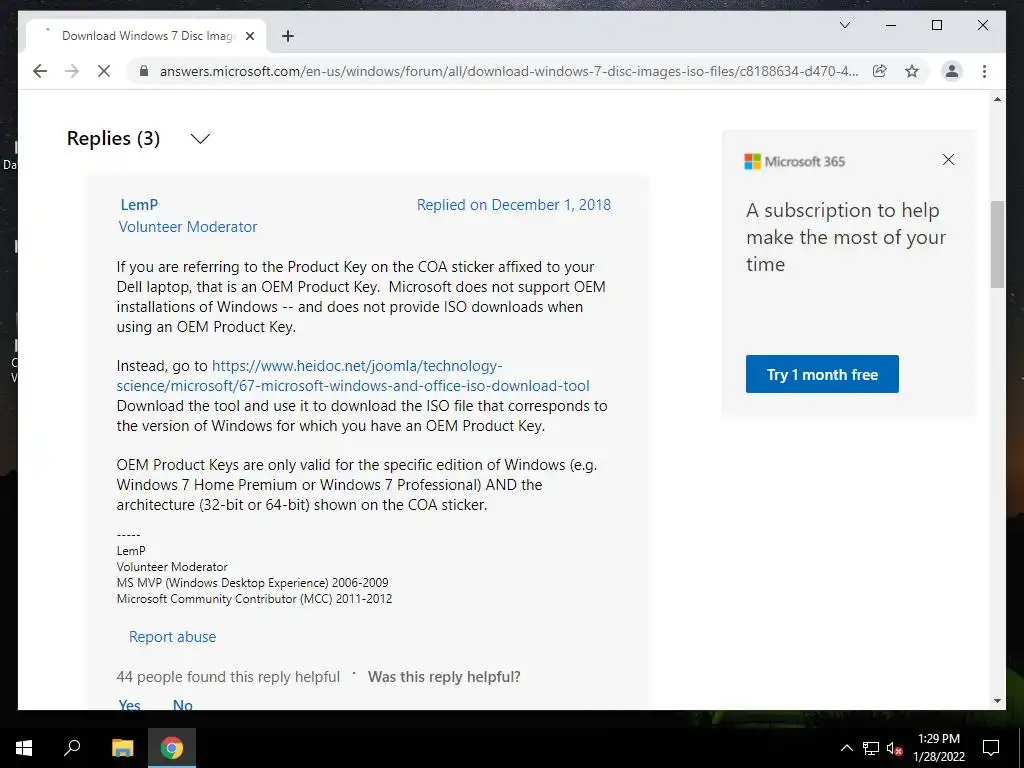The height and width of the screenshot is (768, 1024).
Task: Open File Explorer from the taskbar
Action: coord(122,748)
